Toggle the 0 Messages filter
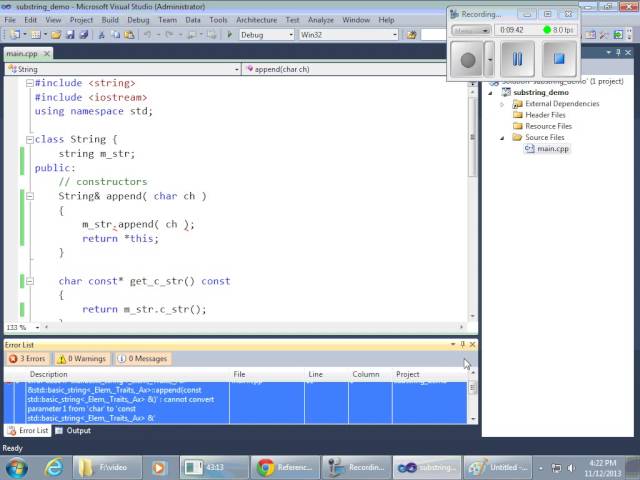The height and width of the screenshot is (480, 640). (x=143, y=359)
